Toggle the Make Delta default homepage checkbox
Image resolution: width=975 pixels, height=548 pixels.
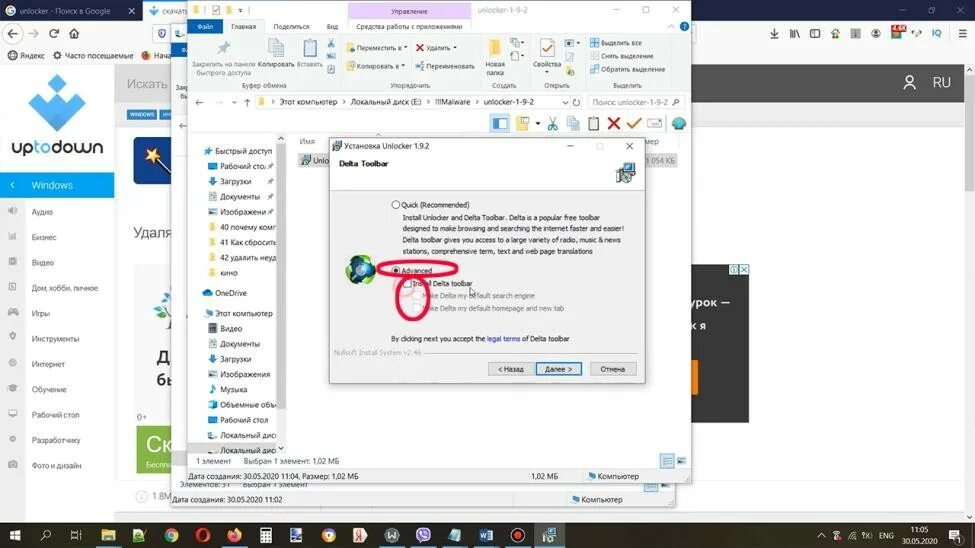tap(417, 309)
